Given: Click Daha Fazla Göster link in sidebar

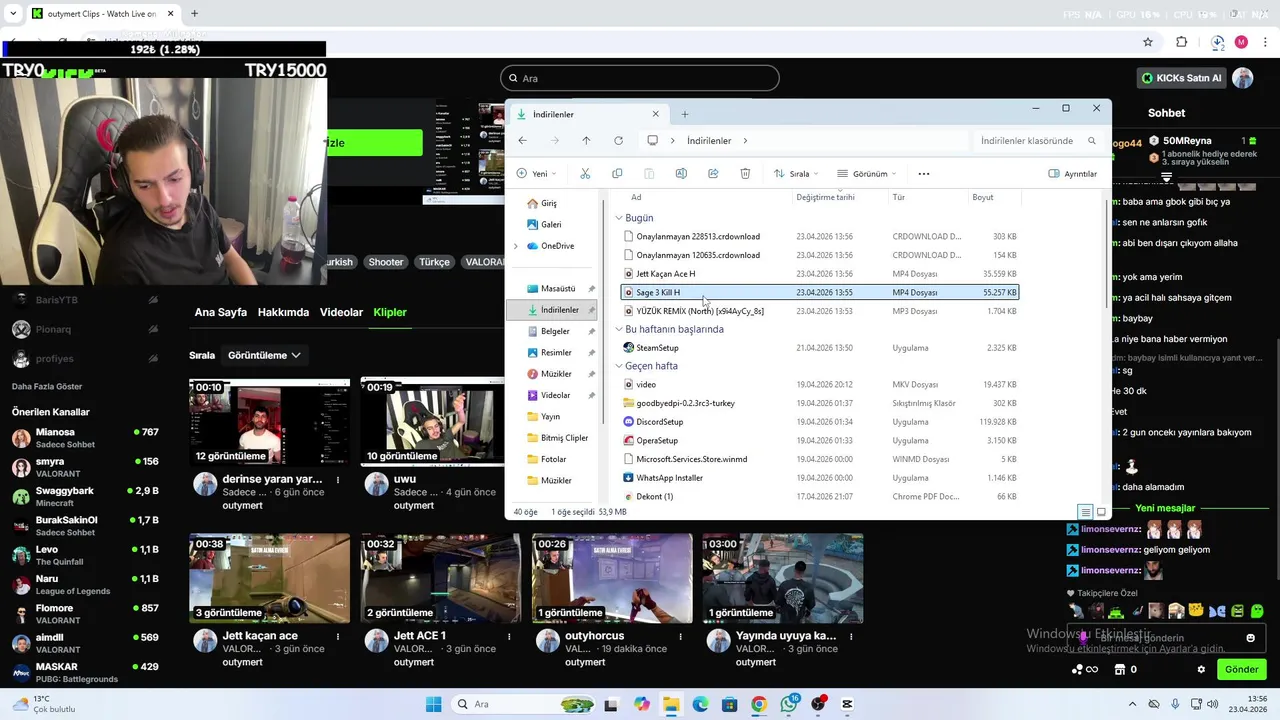Looking at the screenshot, I should point(47,387).
